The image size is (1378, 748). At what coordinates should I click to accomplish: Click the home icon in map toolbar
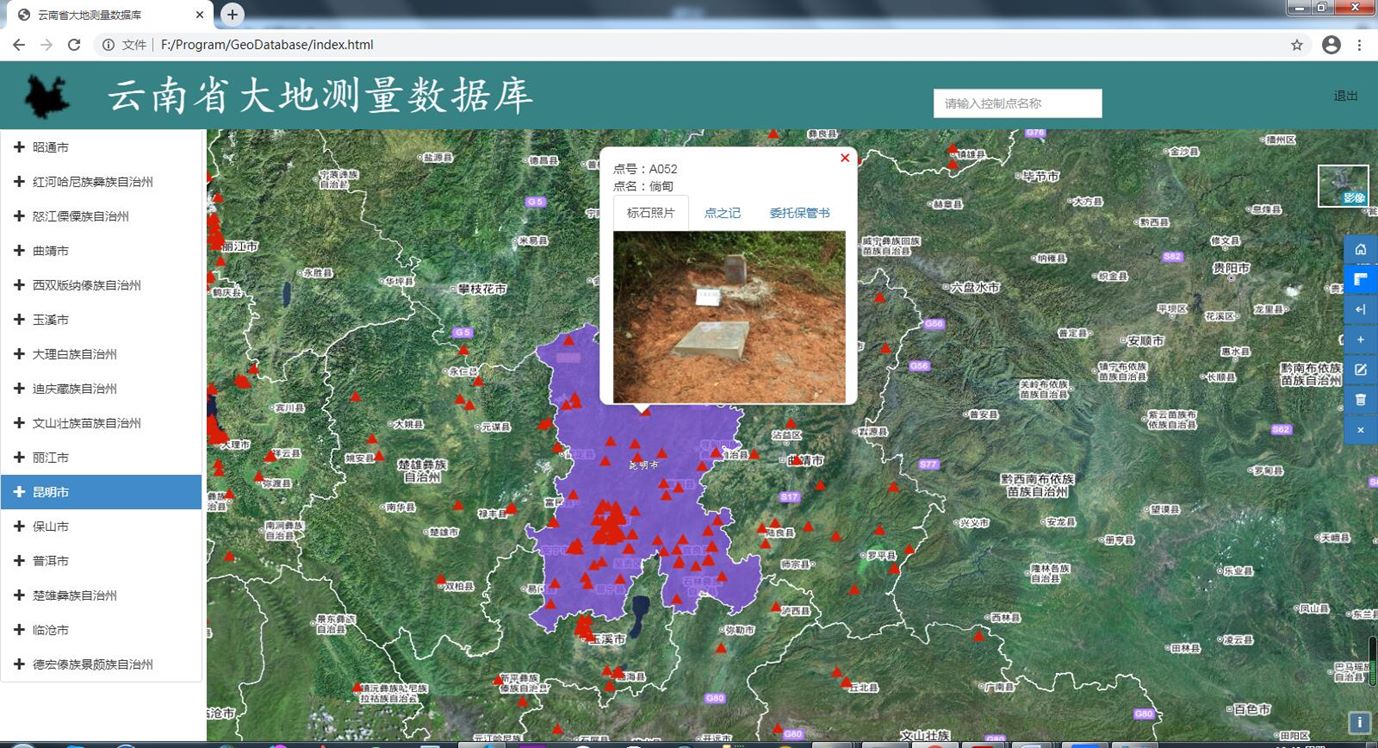tap(1360, 249)
